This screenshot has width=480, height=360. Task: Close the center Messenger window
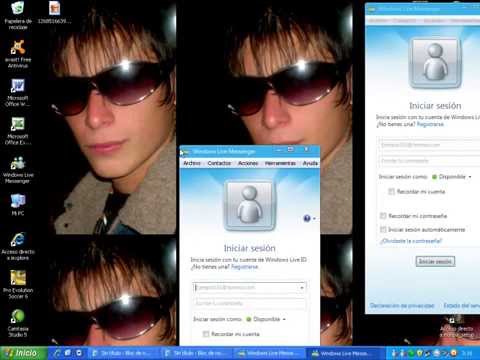click(x=306, y=149)
